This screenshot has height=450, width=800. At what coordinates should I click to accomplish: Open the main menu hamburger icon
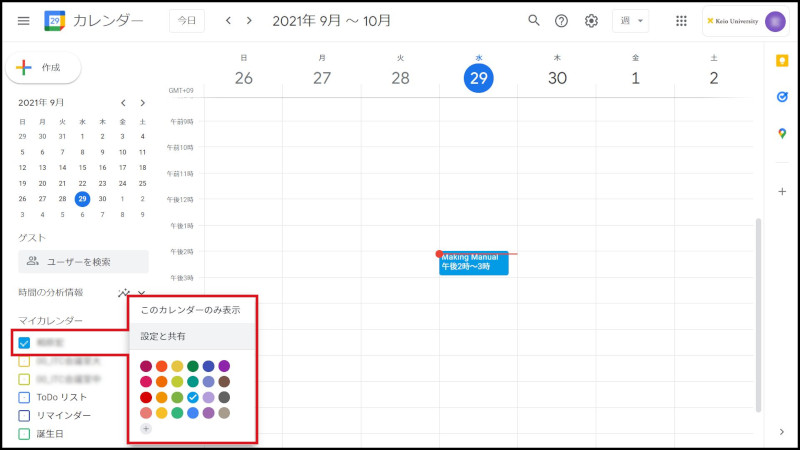(x=23, y=20)
